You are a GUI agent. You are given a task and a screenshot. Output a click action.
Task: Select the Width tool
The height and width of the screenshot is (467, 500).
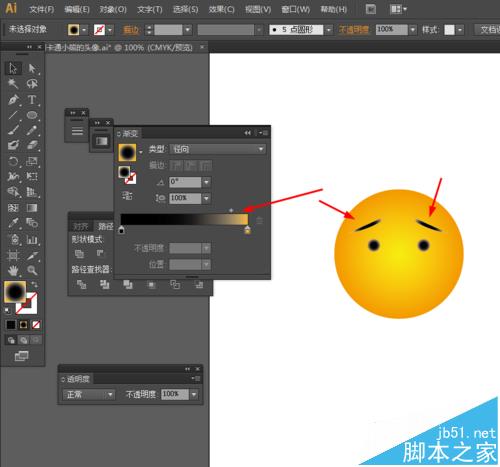pos(13,176)
